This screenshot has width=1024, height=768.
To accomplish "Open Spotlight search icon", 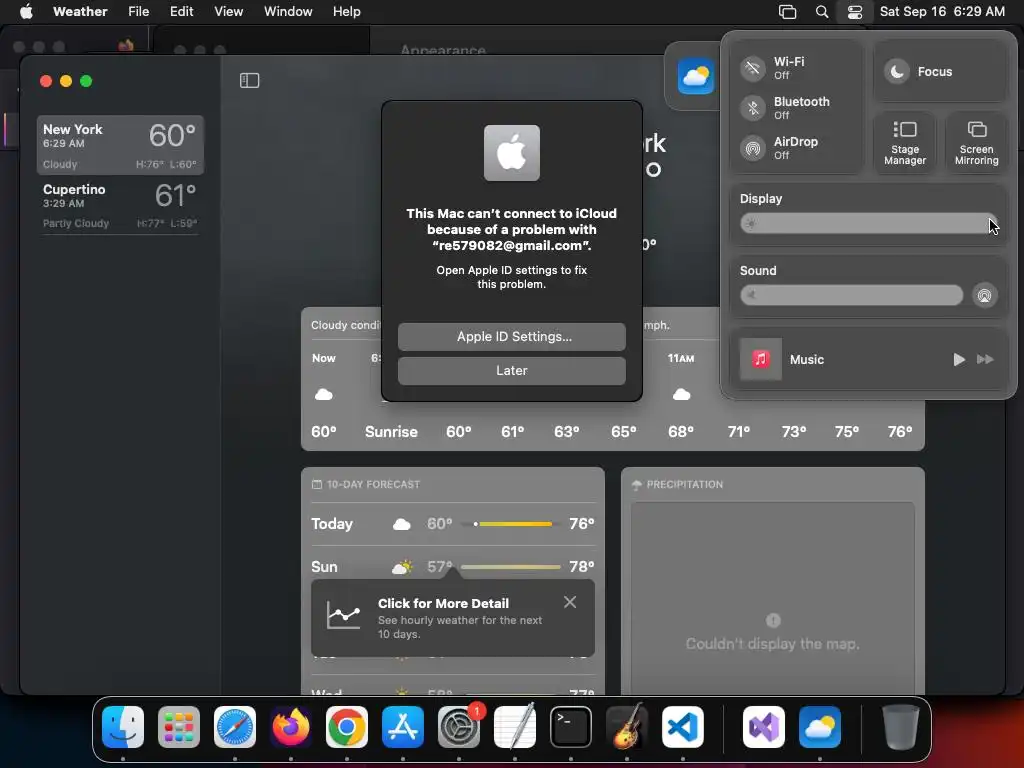I will (822, 12).
